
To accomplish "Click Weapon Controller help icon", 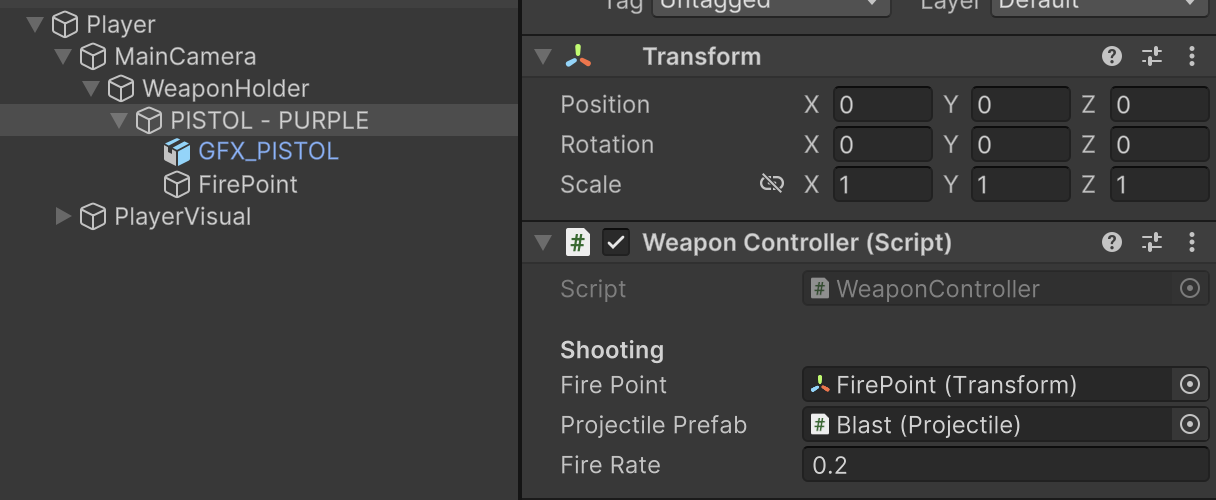I will tap(1112, 242).
